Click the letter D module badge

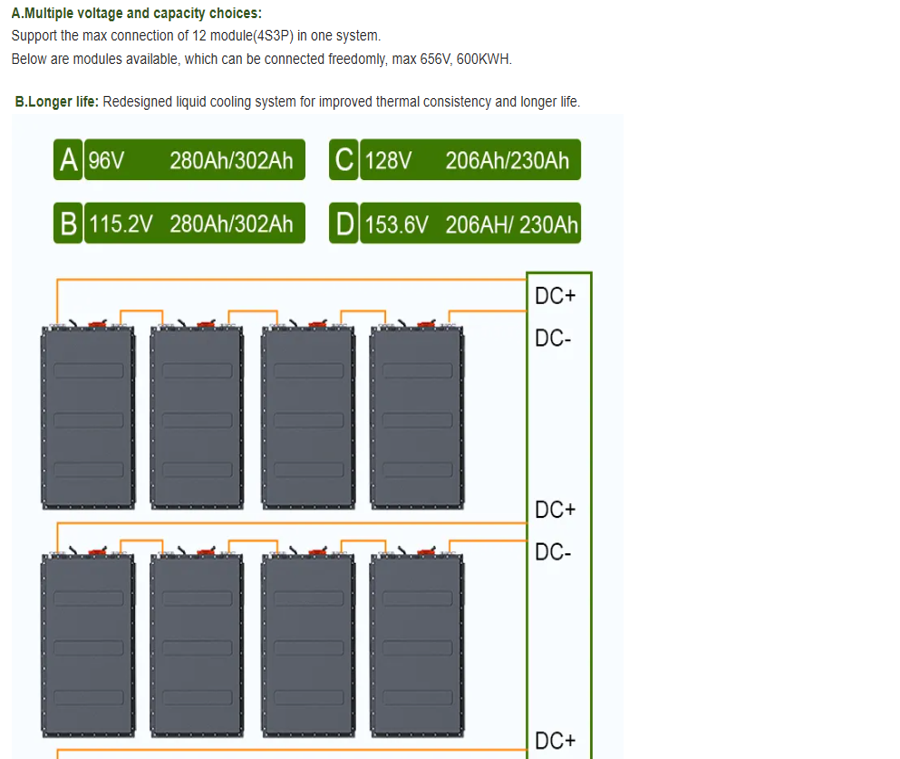pyautogui.click(x=344, y=223)
